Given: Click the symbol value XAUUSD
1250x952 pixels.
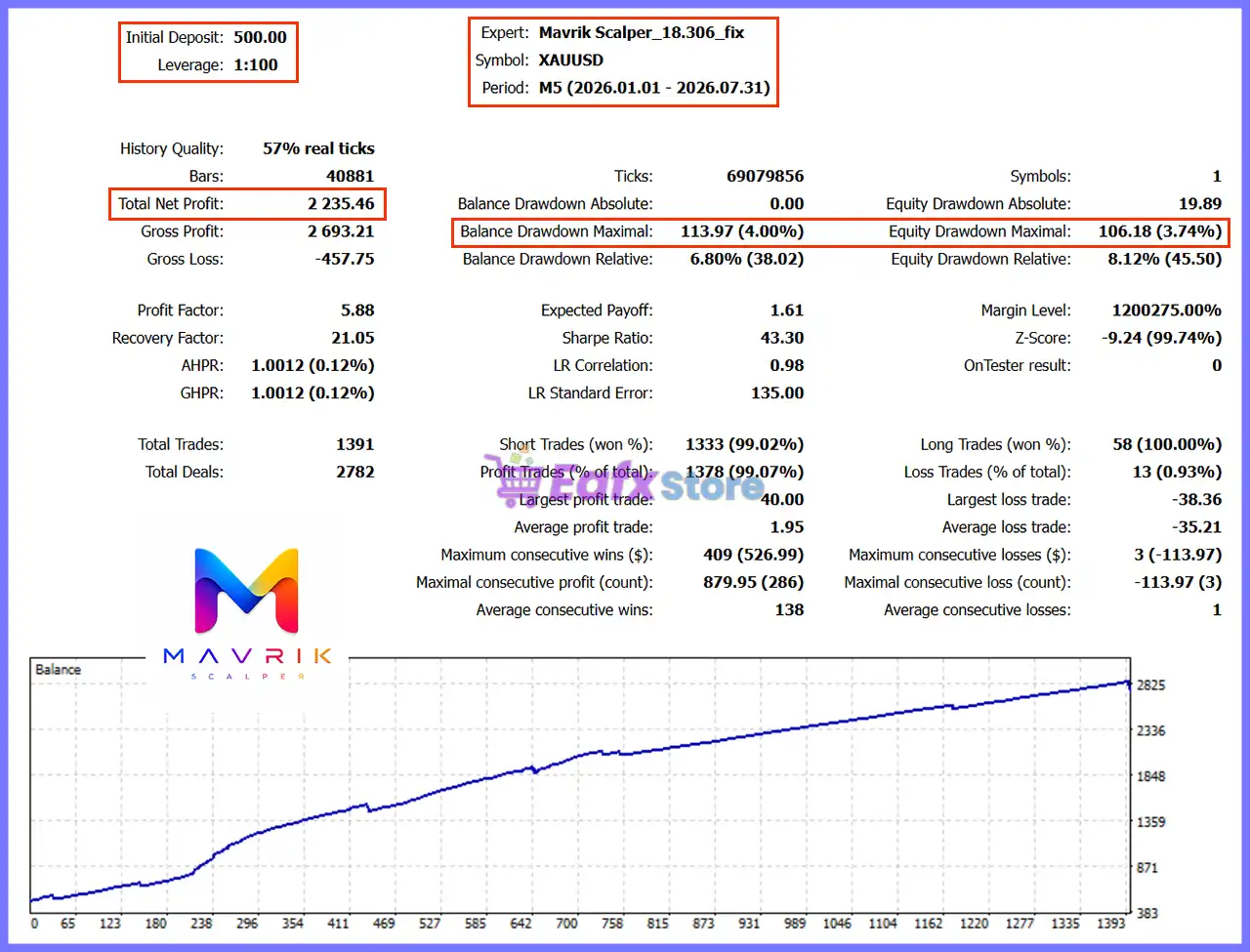Looking at the screenshot, I should coord(571,60).
